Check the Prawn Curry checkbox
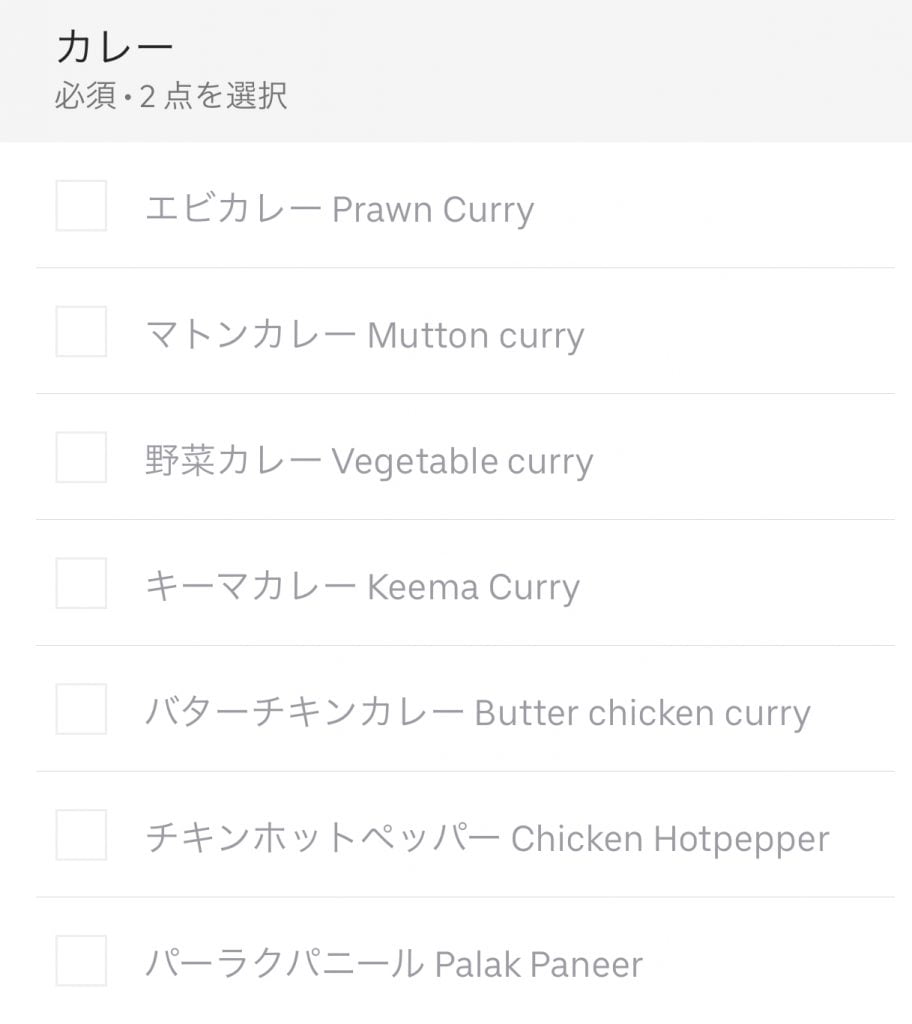 click(x=81, y=206)
